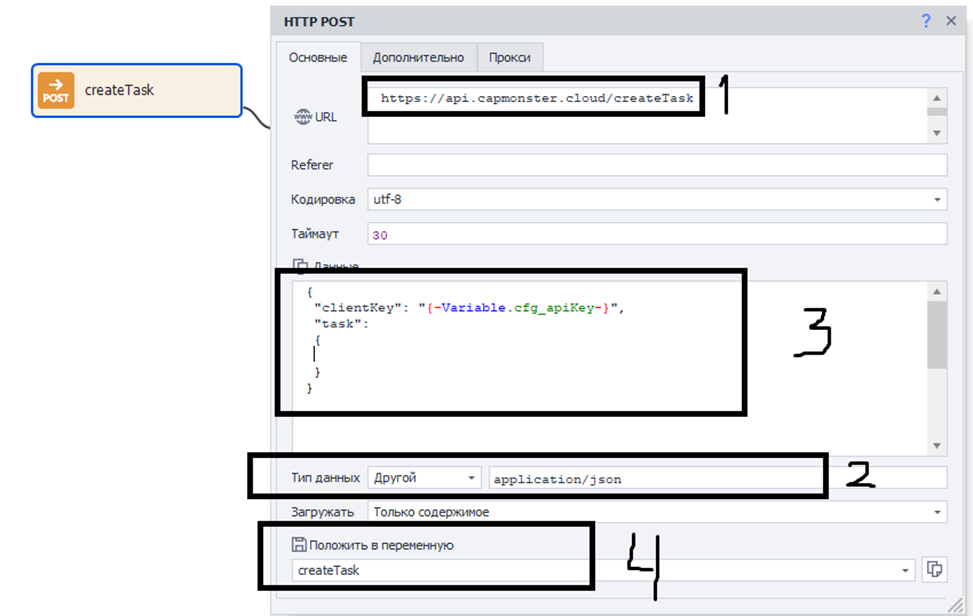Open the Прокси tab
The height and width of the screenshot is (616, 973).
[x=510, y=57]
